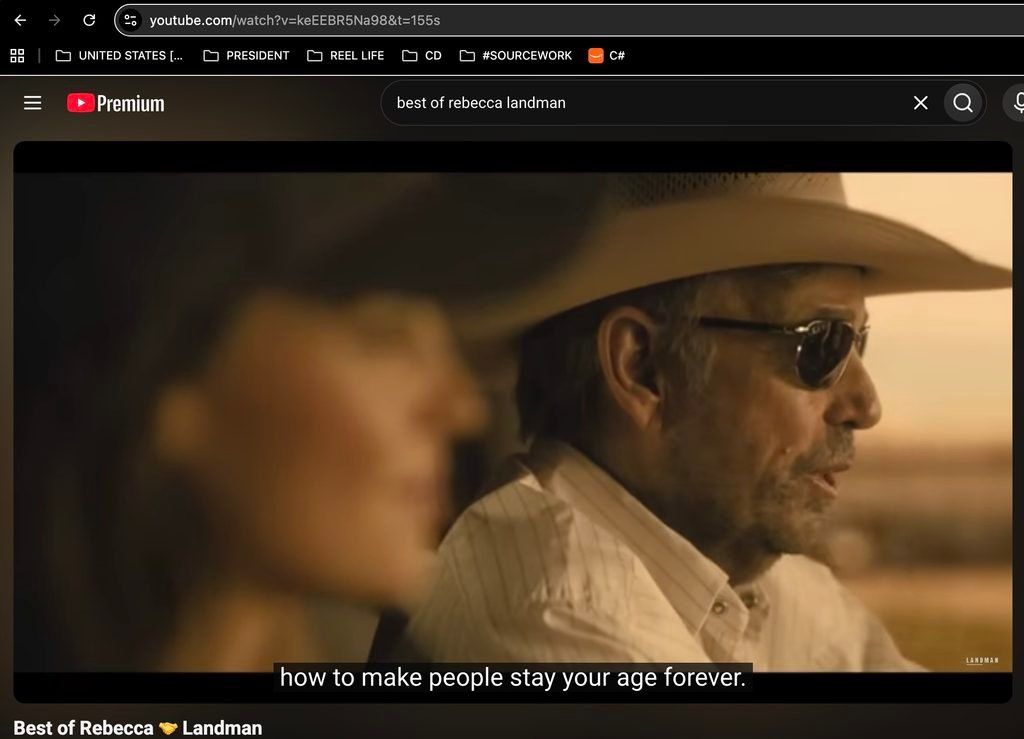This screenshot has height=739, width=1024.
Task: Open the UNITED STATES bookmarks folder
Action: (x=119, y=55)
